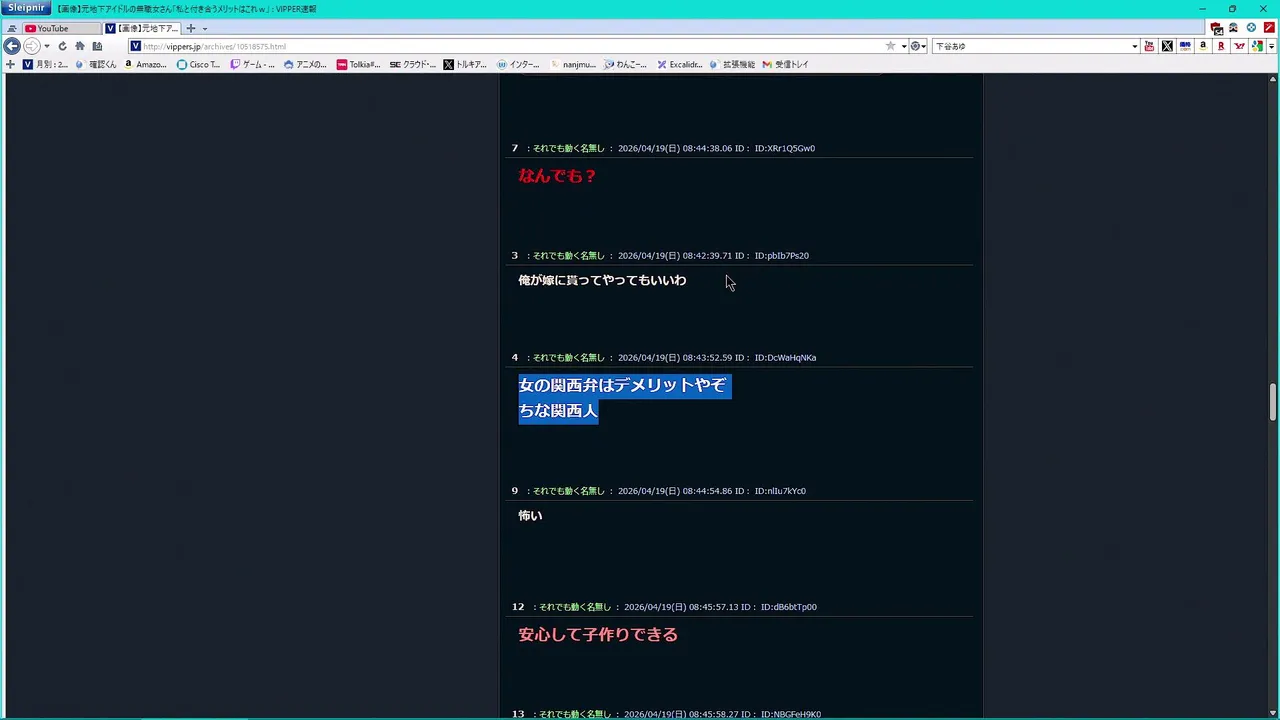Open the dark red extension icon top right
The image size is (1280, 720).
click(1216, 28)
